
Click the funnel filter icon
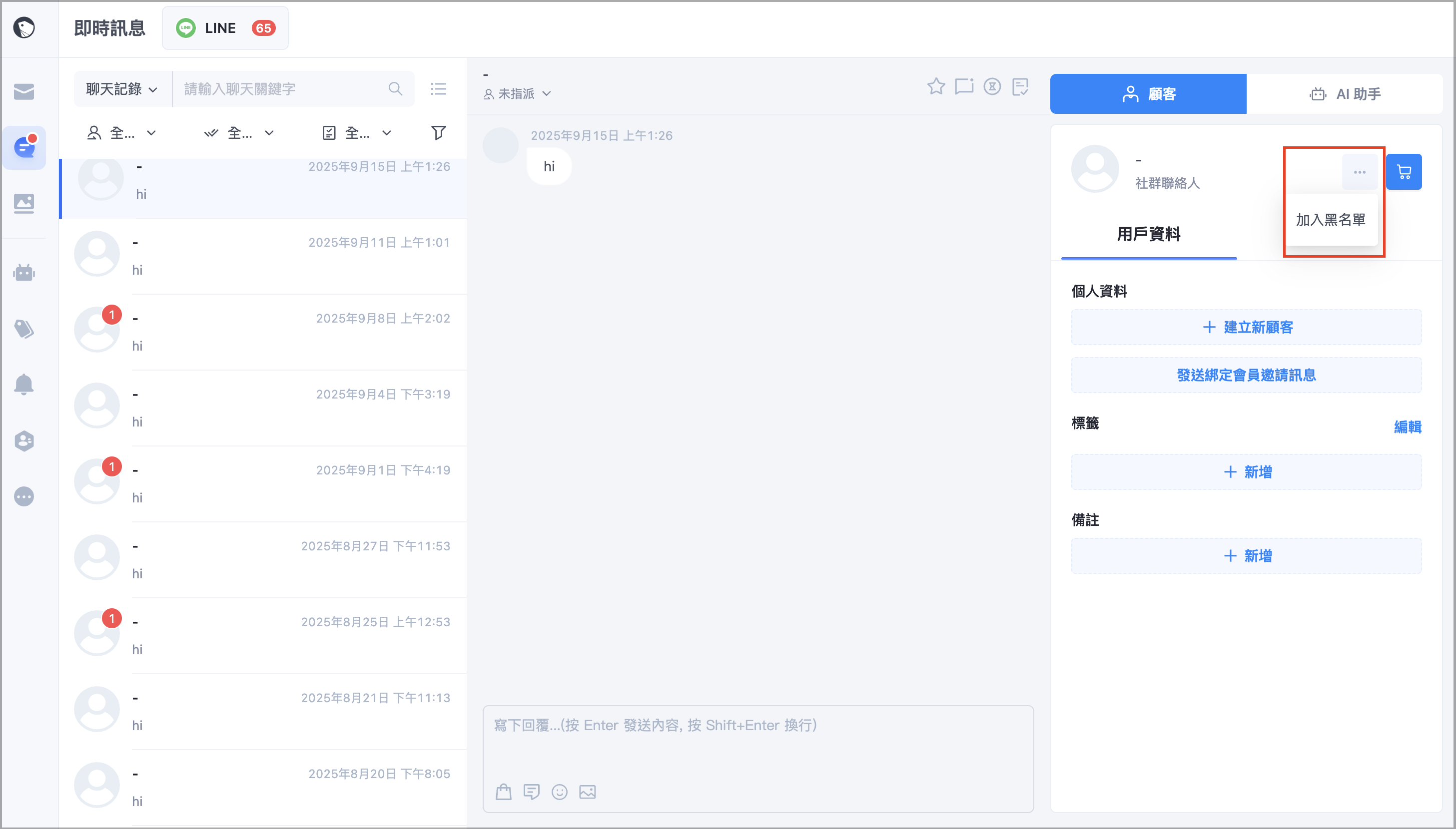tap(439, 133)
